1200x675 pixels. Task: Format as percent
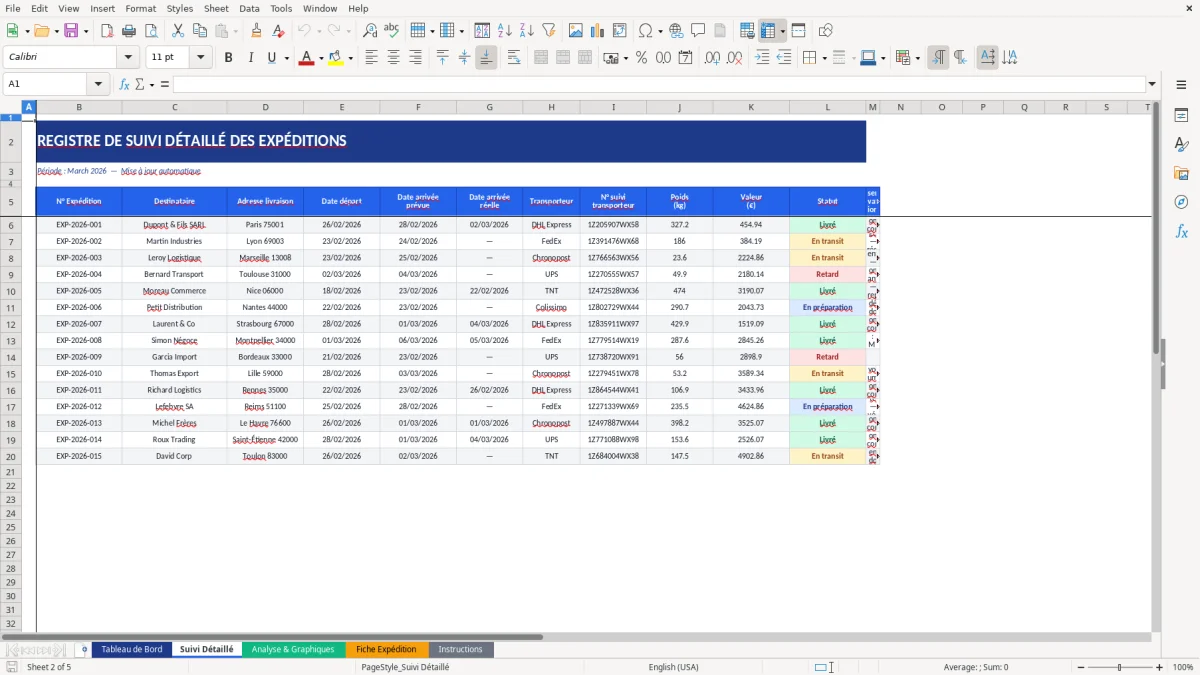tap(641, 58)
